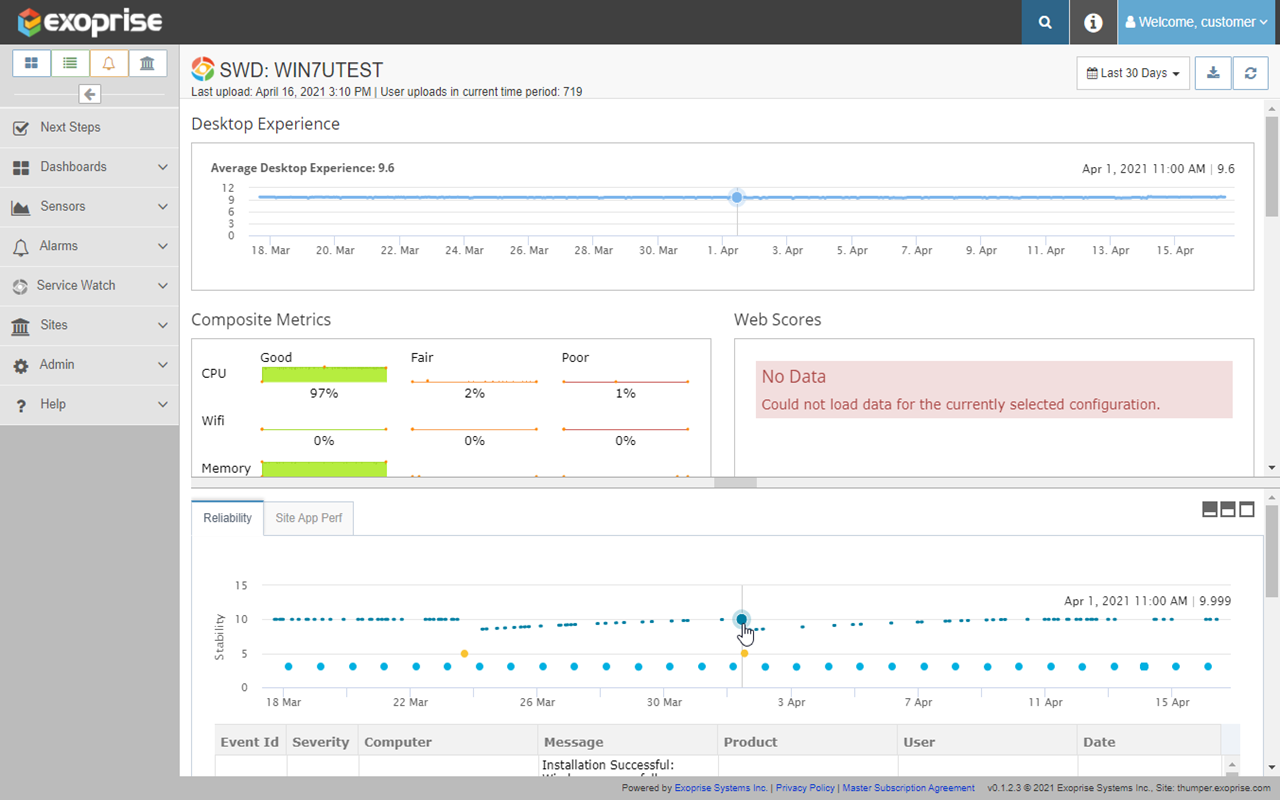Toggle the split-panel layout icon
This screenshot has height=800, width=1280.
coord(1228,510)
